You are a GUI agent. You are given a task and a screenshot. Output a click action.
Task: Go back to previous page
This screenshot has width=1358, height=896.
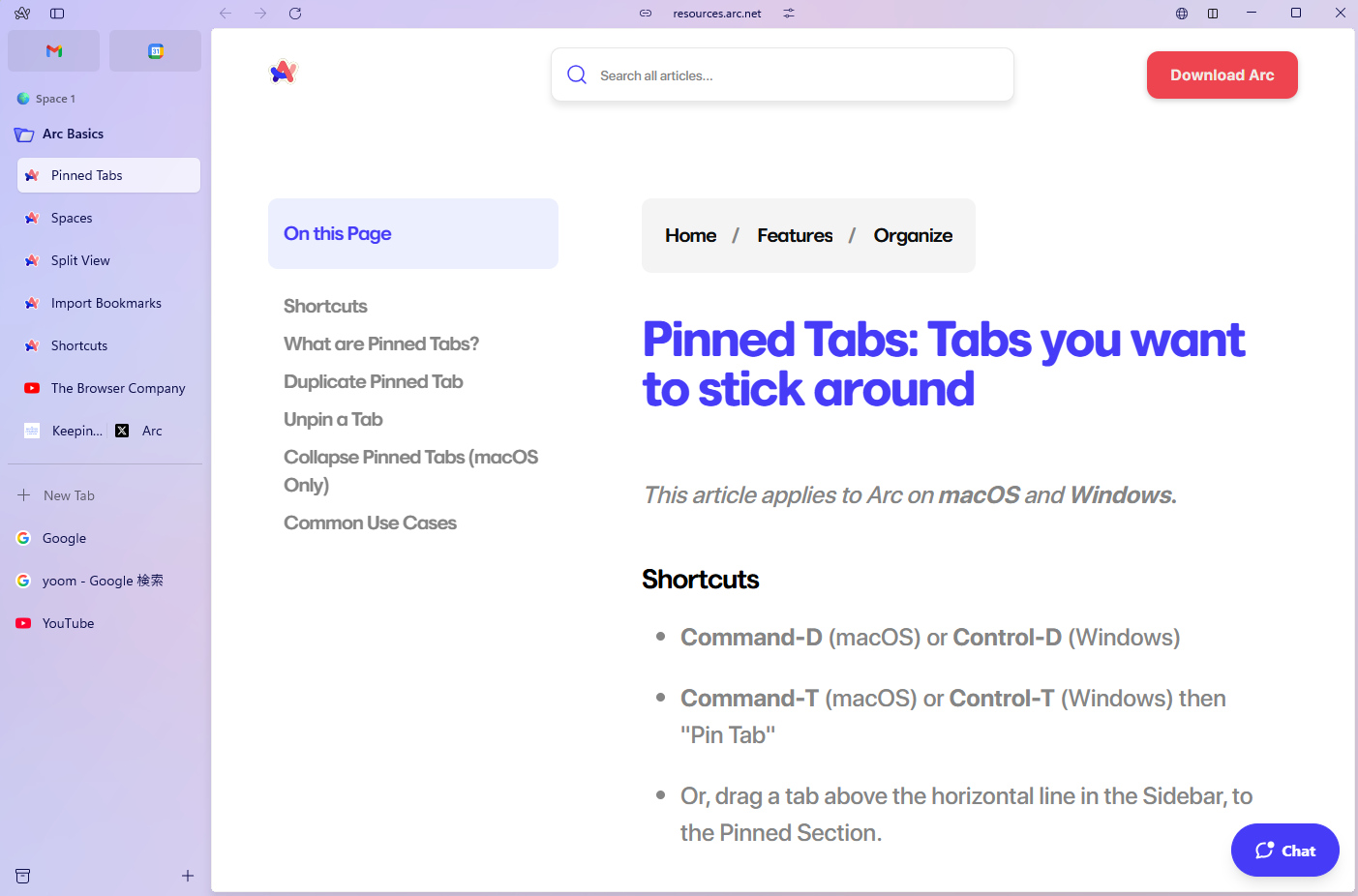(226, 14)
